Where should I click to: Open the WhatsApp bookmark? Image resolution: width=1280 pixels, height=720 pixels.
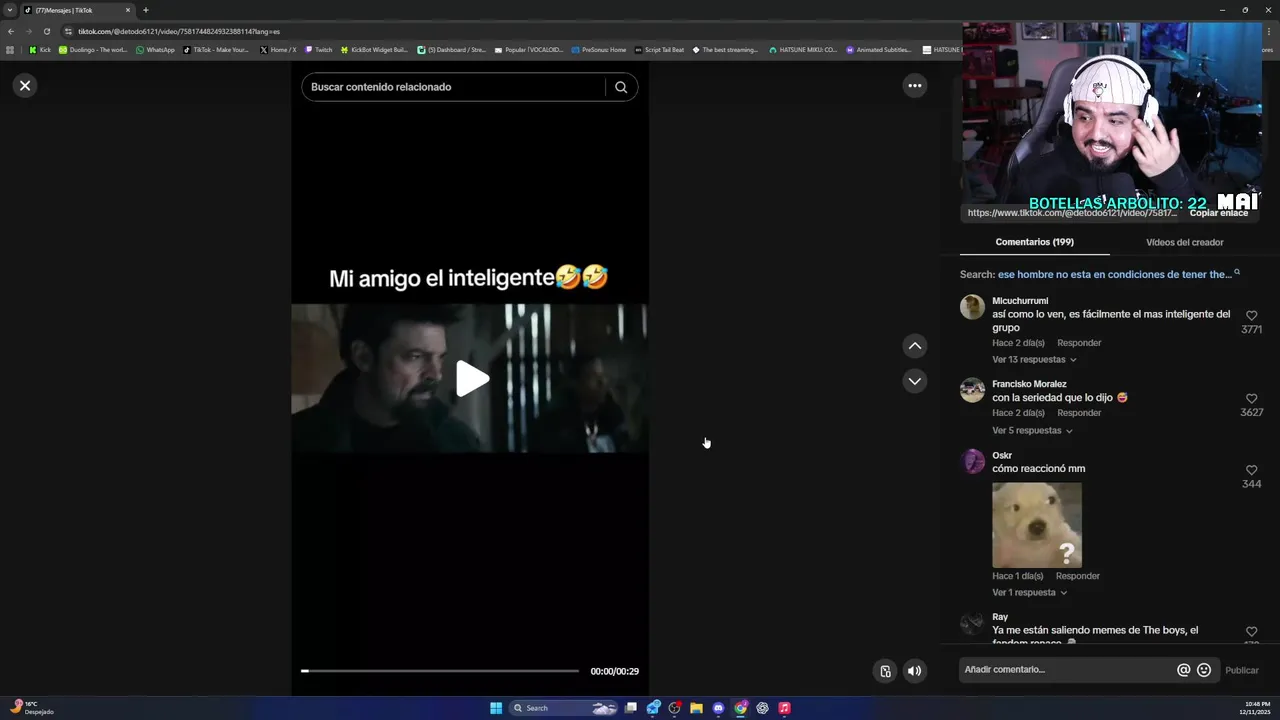pyautogui.click(x=155, y=50)
